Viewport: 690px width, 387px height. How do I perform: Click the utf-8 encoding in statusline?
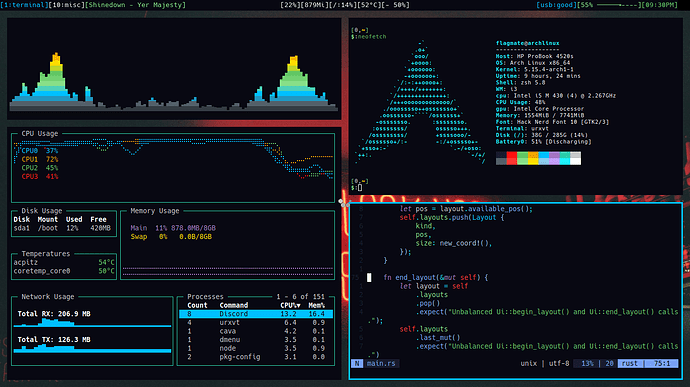point(559,363)
